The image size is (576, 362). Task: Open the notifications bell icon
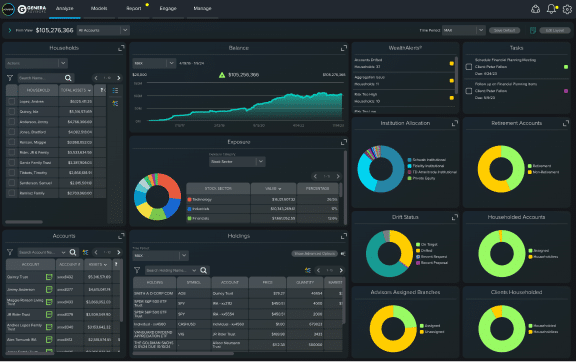coord(551,9)
